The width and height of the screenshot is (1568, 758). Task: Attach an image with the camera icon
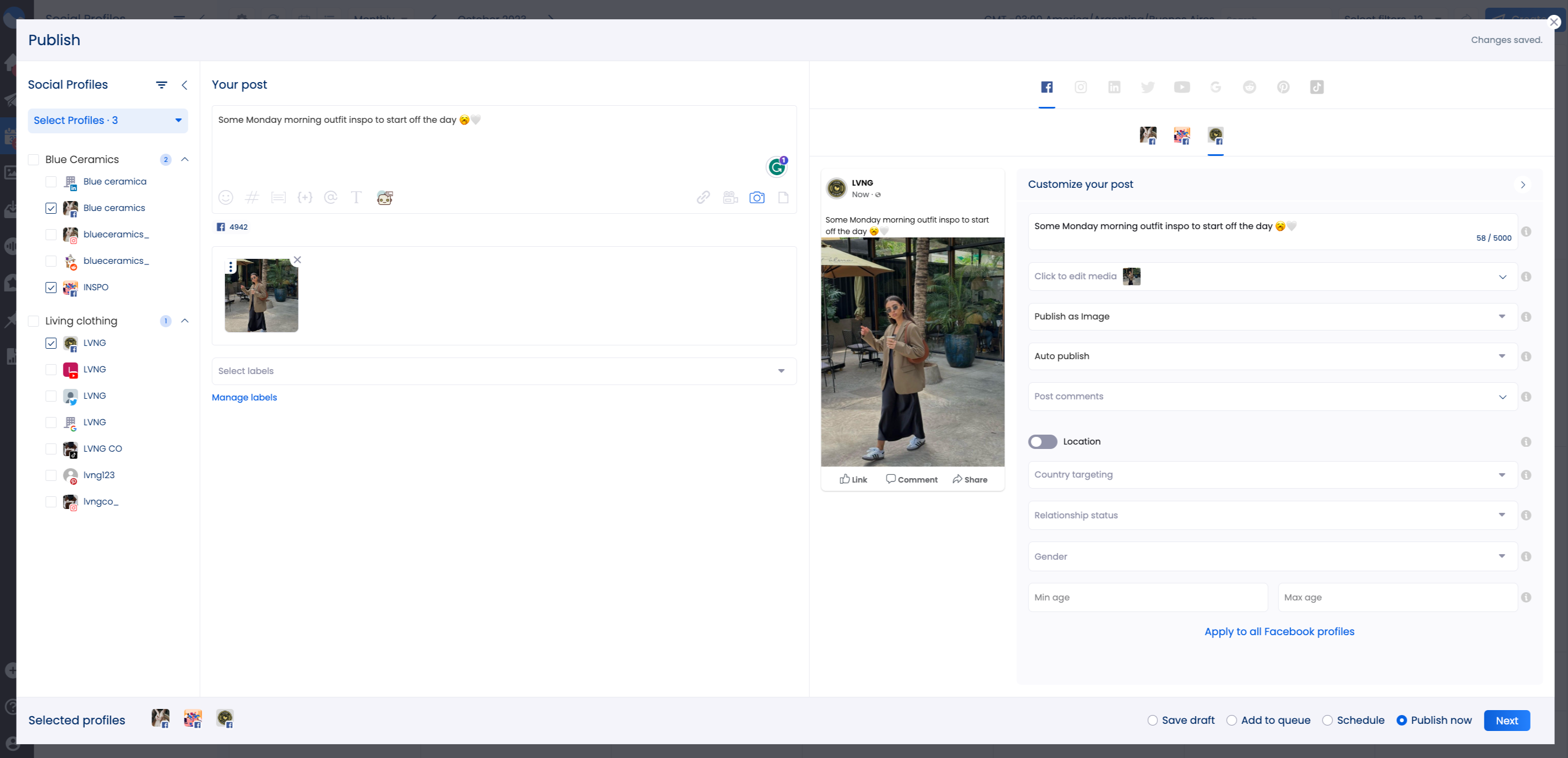point(756,197)
